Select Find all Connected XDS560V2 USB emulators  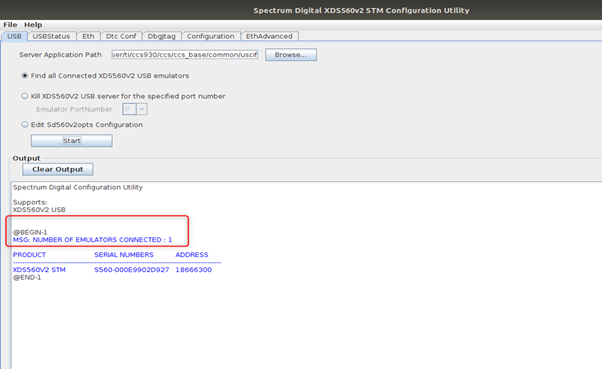click(x=25, y=76)
